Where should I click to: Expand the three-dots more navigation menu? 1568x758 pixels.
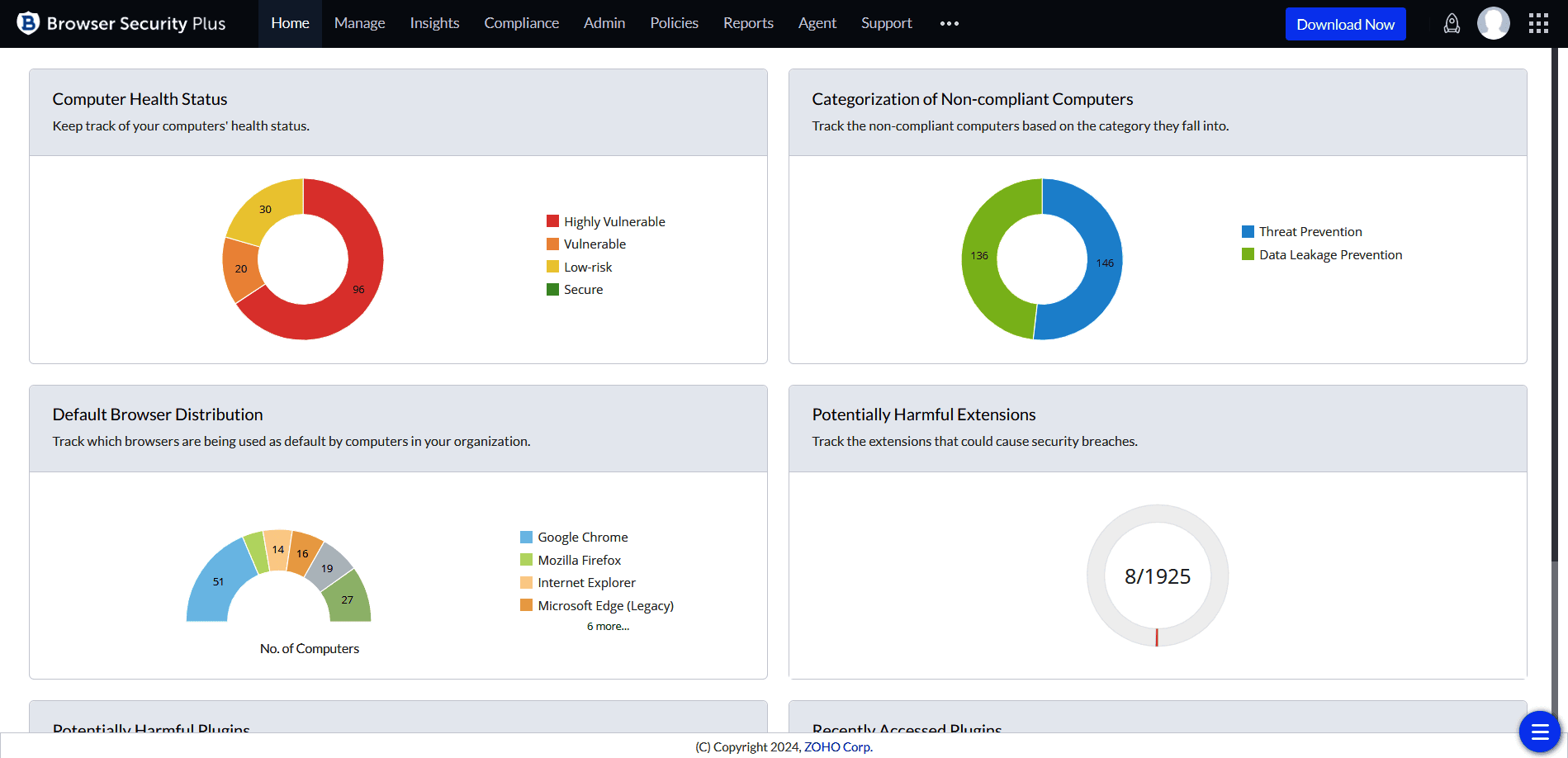(x=949, y=24)
